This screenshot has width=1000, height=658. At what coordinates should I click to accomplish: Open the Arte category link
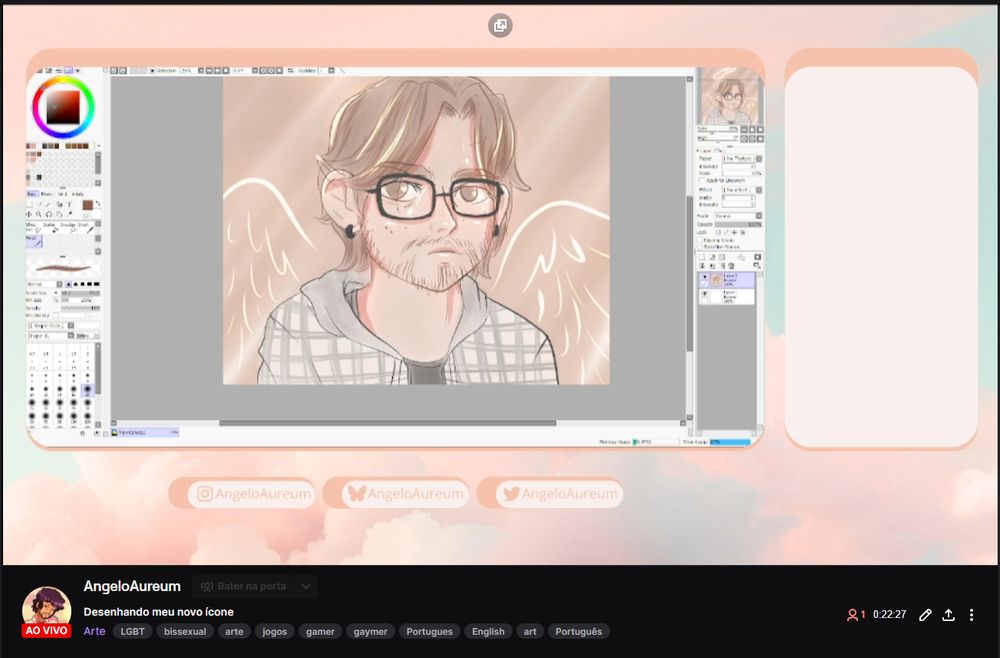[x=94, y=631]
